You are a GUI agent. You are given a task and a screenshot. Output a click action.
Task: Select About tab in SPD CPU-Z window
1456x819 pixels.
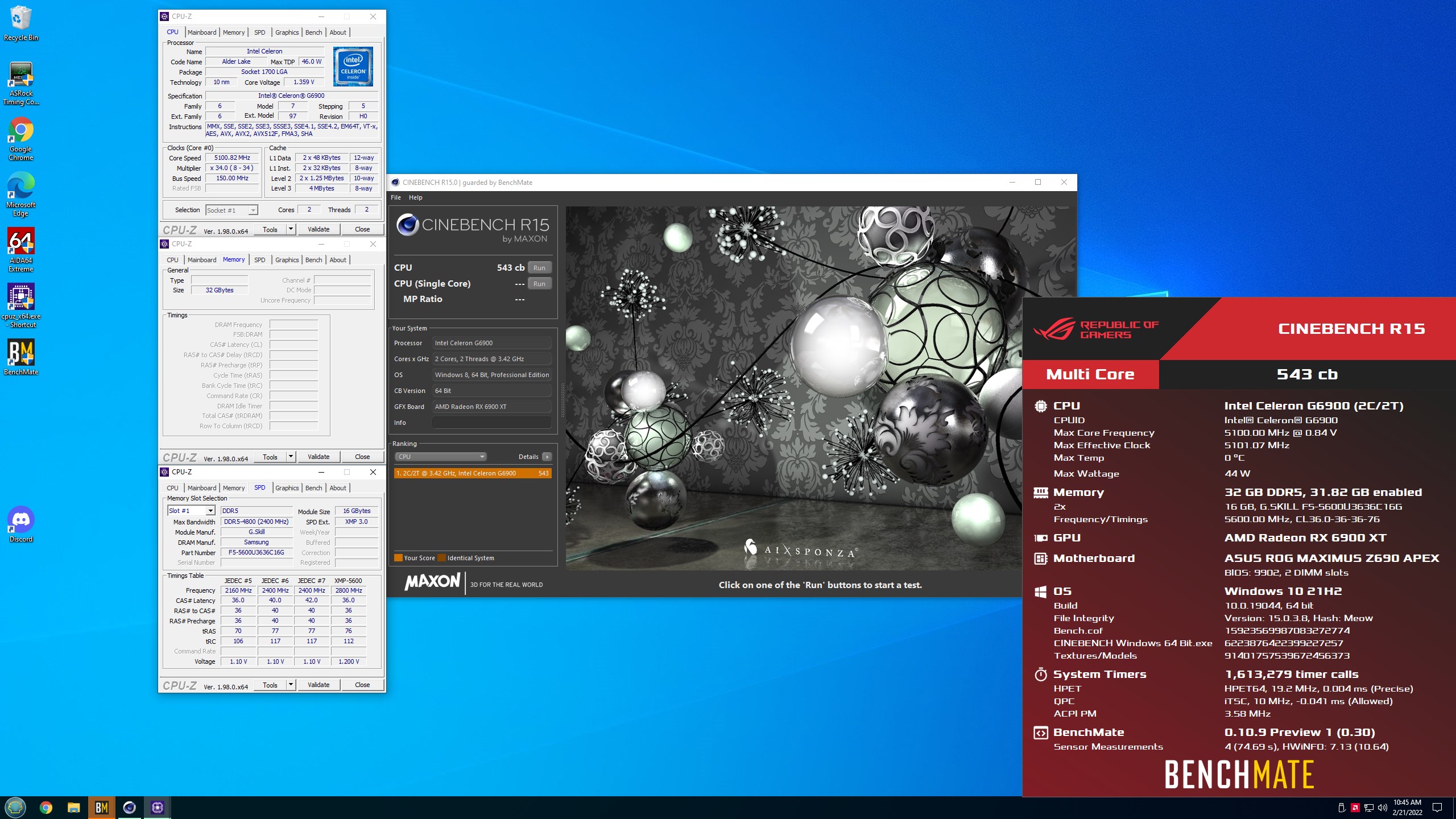click(x=338, y=488)
